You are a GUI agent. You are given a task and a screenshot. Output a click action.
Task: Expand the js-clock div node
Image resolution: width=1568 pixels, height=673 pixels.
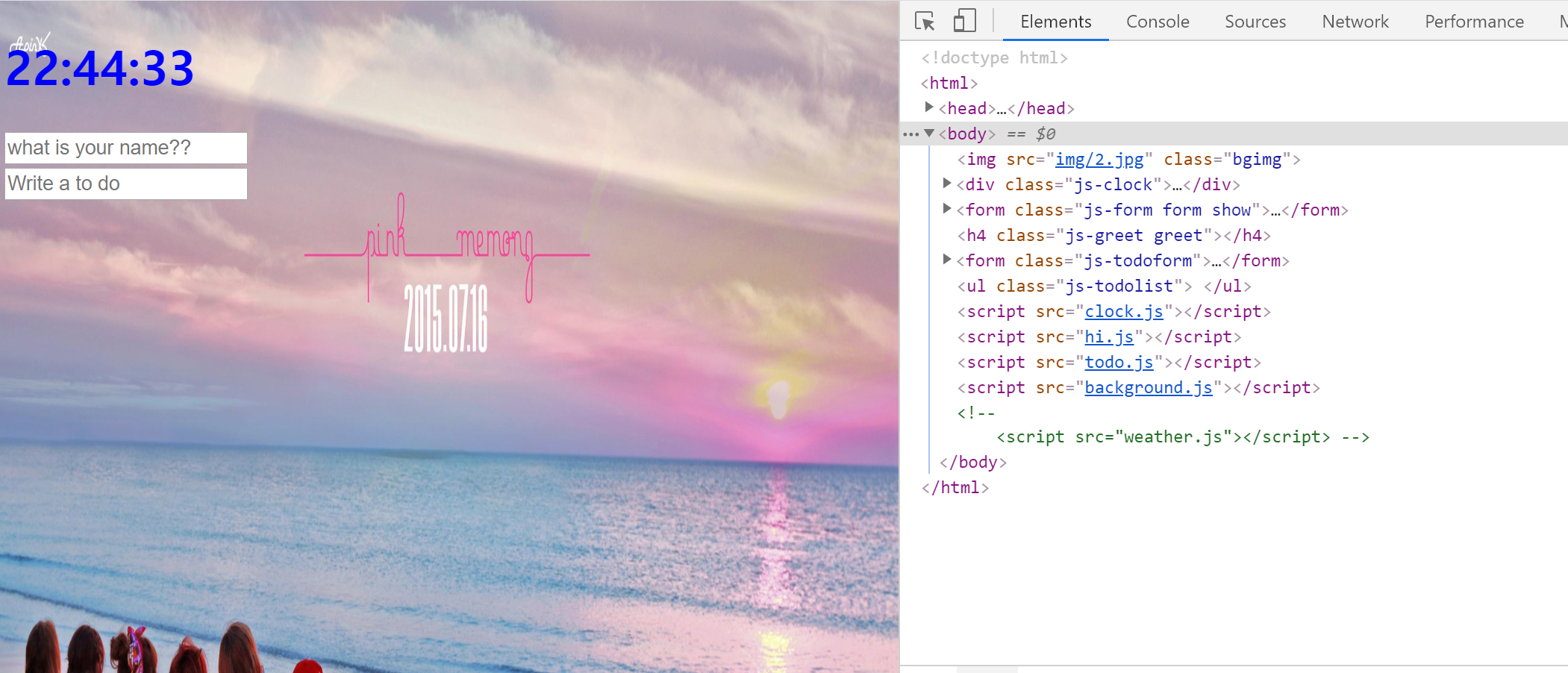(947, 184)
